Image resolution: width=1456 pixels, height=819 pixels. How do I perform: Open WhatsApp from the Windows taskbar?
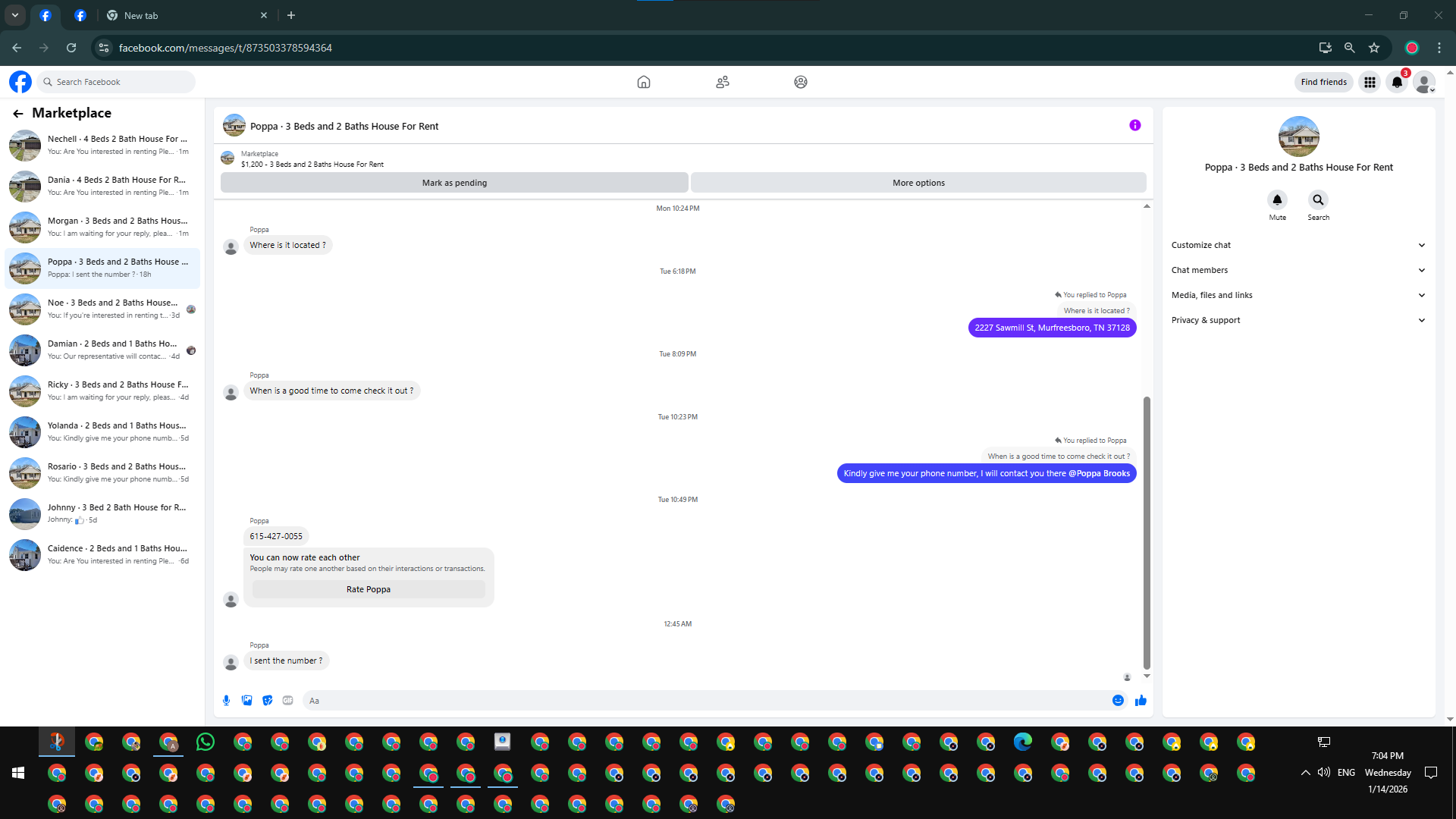click(x=205, y=742)
